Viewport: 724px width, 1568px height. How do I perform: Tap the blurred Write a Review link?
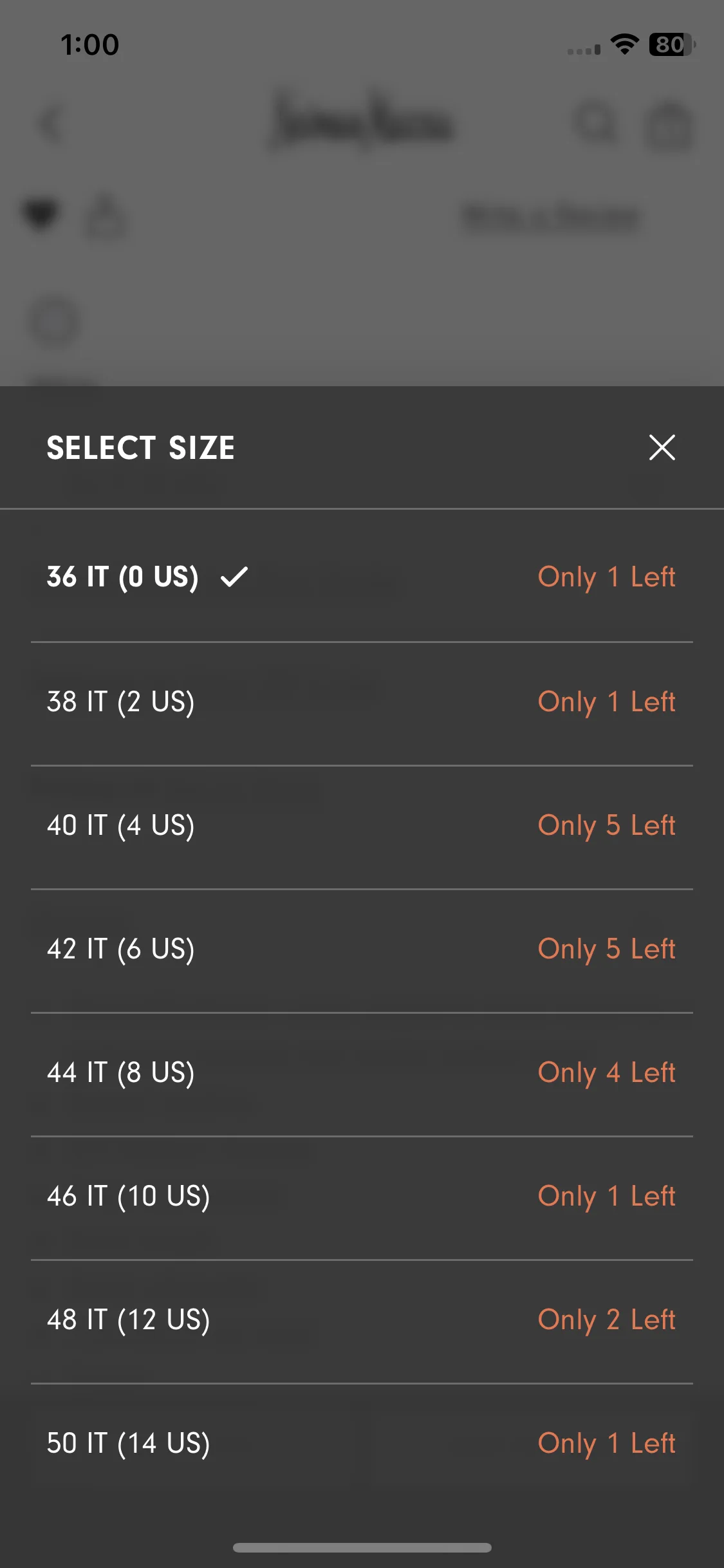552,218
